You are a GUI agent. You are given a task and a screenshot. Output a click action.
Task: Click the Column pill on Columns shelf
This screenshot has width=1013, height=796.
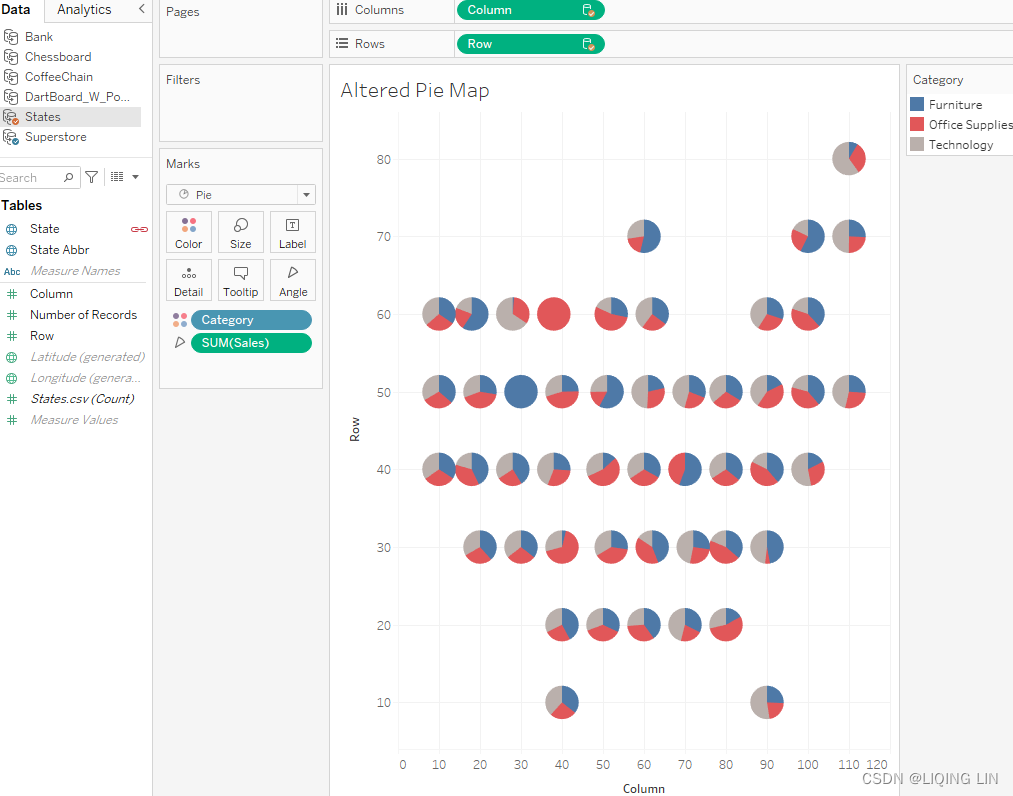pyautogui.click(x=530, y=10)
